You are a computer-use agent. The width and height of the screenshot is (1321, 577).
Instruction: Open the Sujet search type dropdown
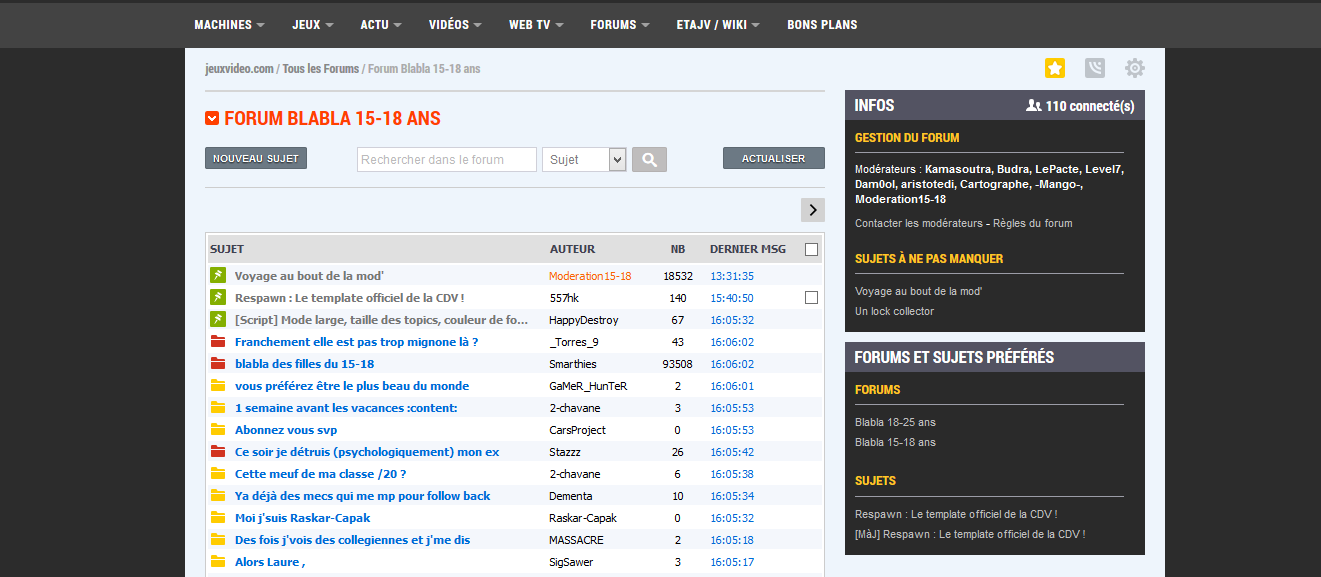(x=584, y=159)
